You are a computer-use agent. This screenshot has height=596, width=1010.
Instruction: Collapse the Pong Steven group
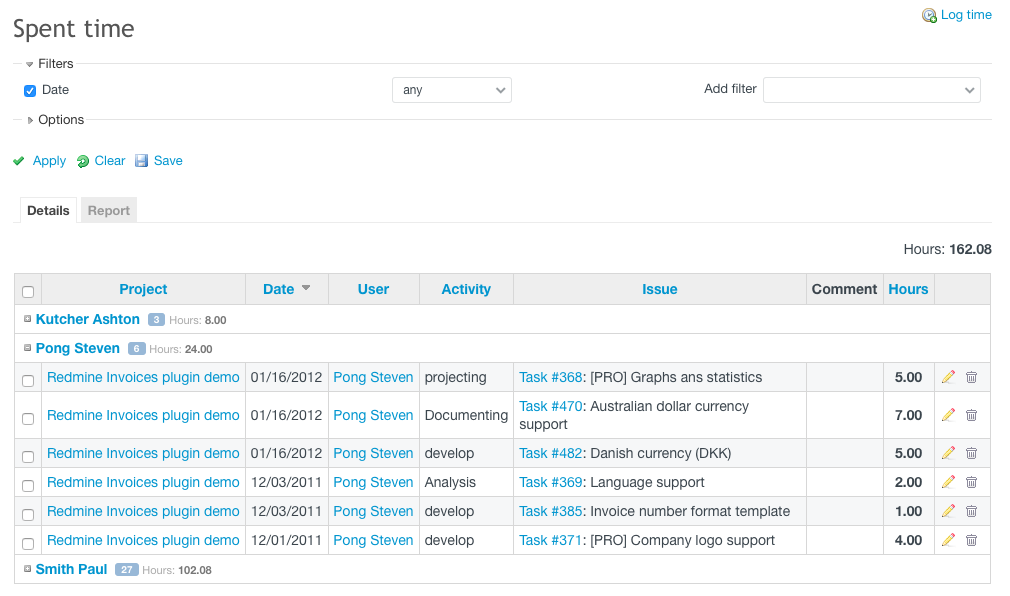(28, 348)
